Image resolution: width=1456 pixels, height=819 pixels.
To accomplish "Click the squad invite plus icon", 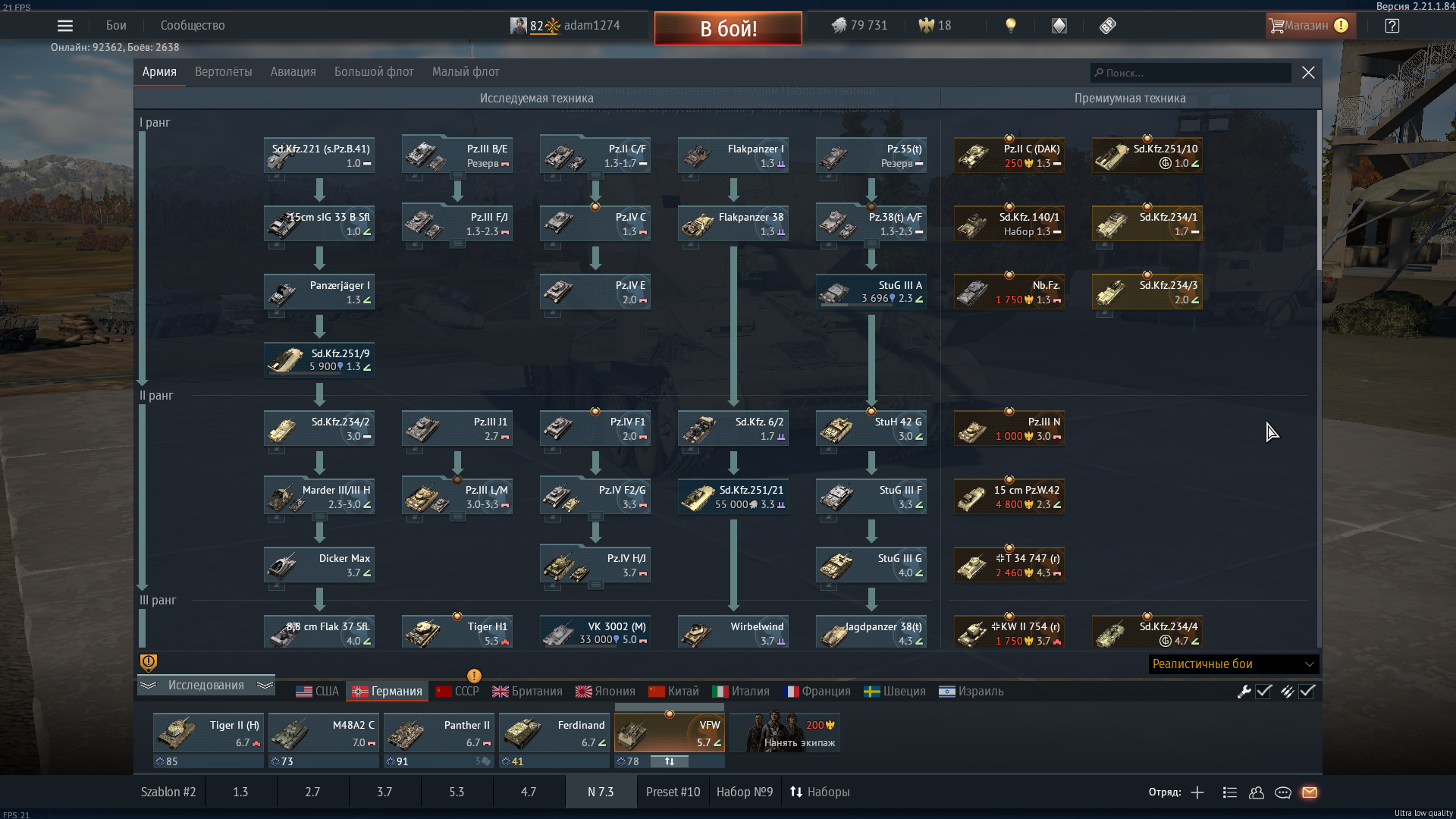I will (x=1197, y=792).
